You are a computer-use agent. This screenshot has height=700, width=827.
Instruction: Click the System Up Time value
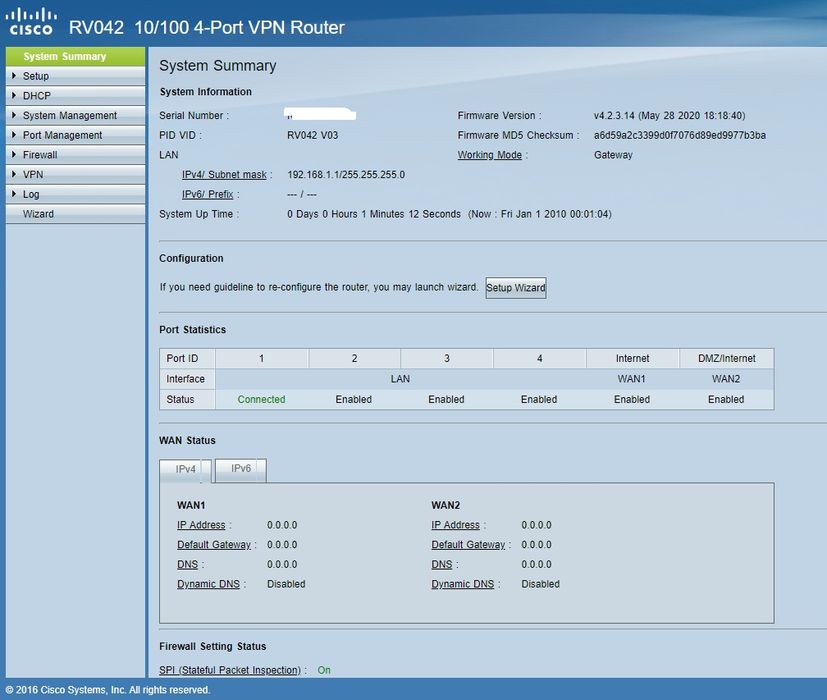(449, 214)
